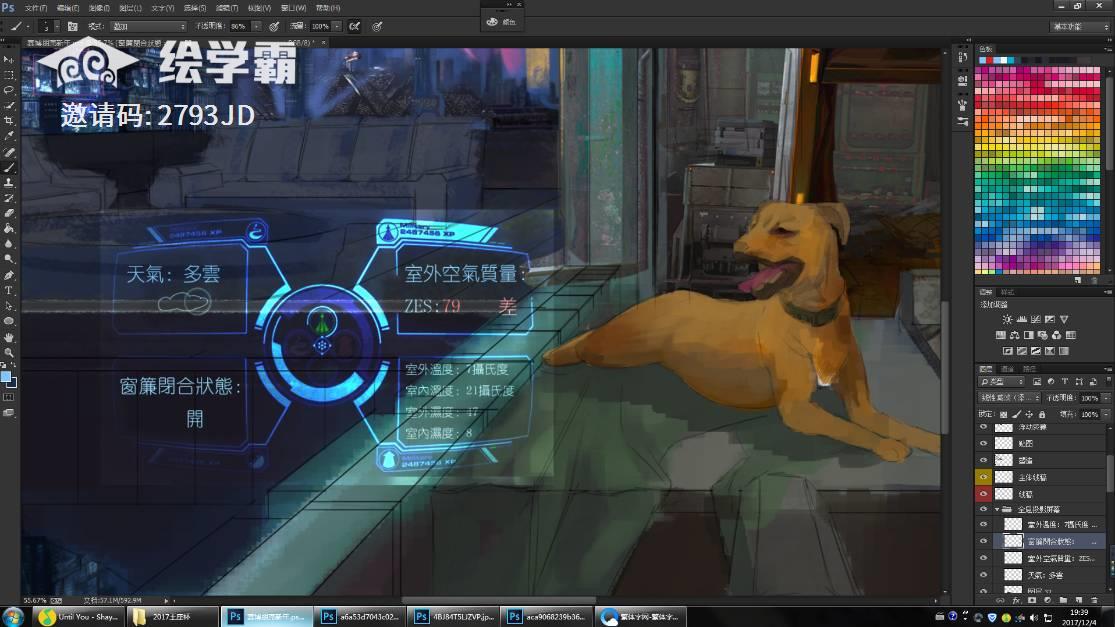Collapse the layer group folder triangle
The width and height of the screenshot is (1115, 627).
point(997,510)
